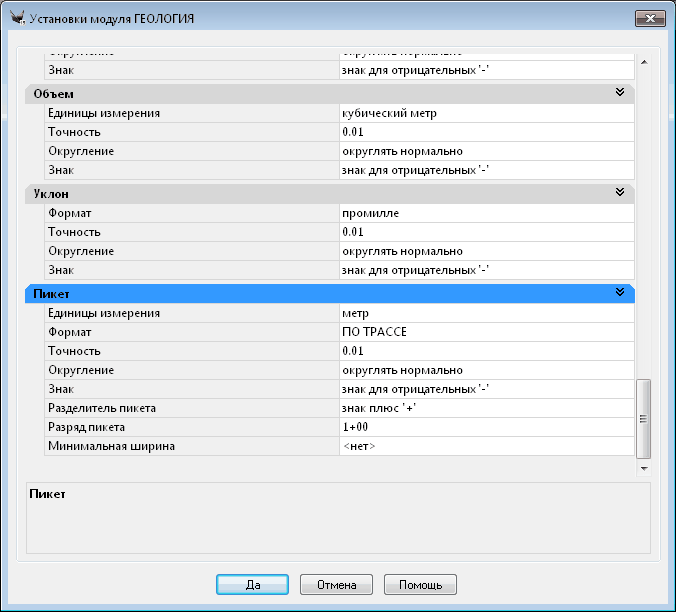Select Разделитель пикета value field
The image size is (676, 612).
[486, 408]
